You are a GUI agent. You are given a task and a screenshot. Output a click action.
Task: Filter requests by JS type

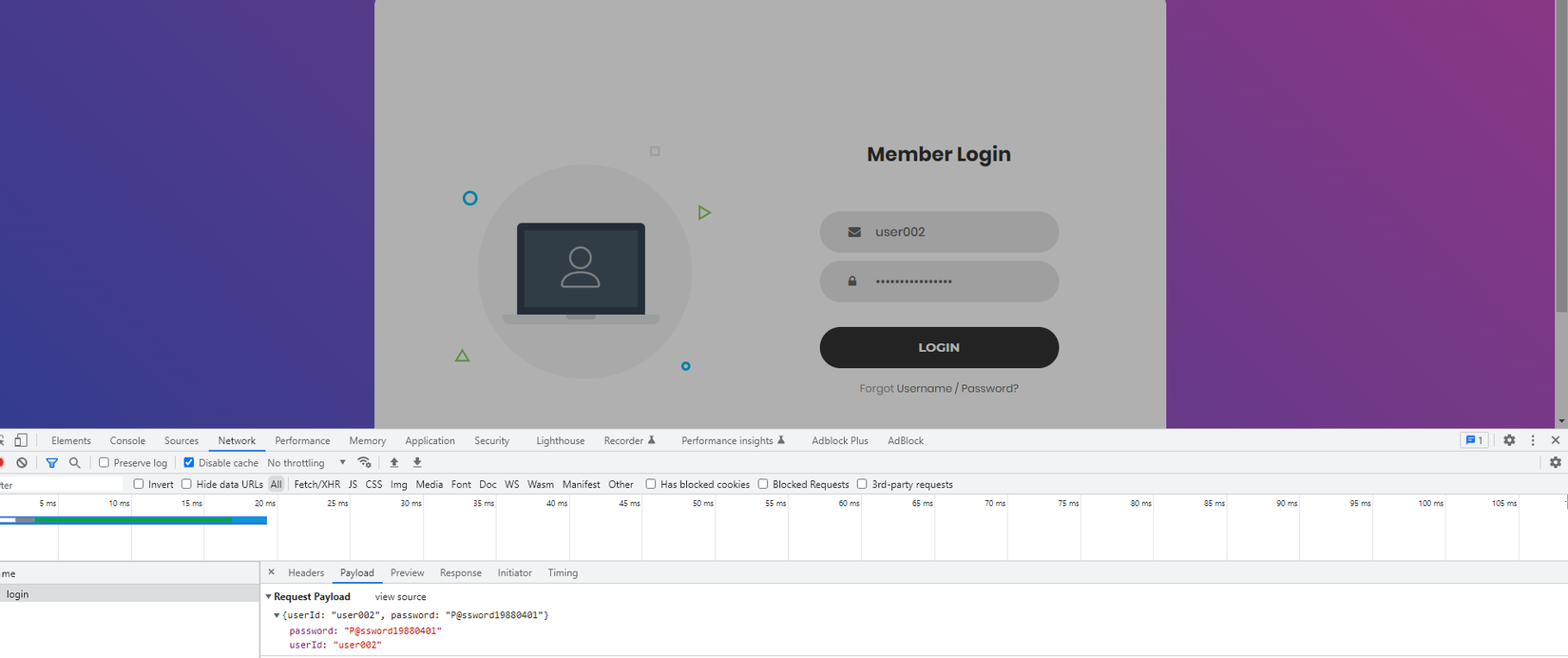(353, 484)
